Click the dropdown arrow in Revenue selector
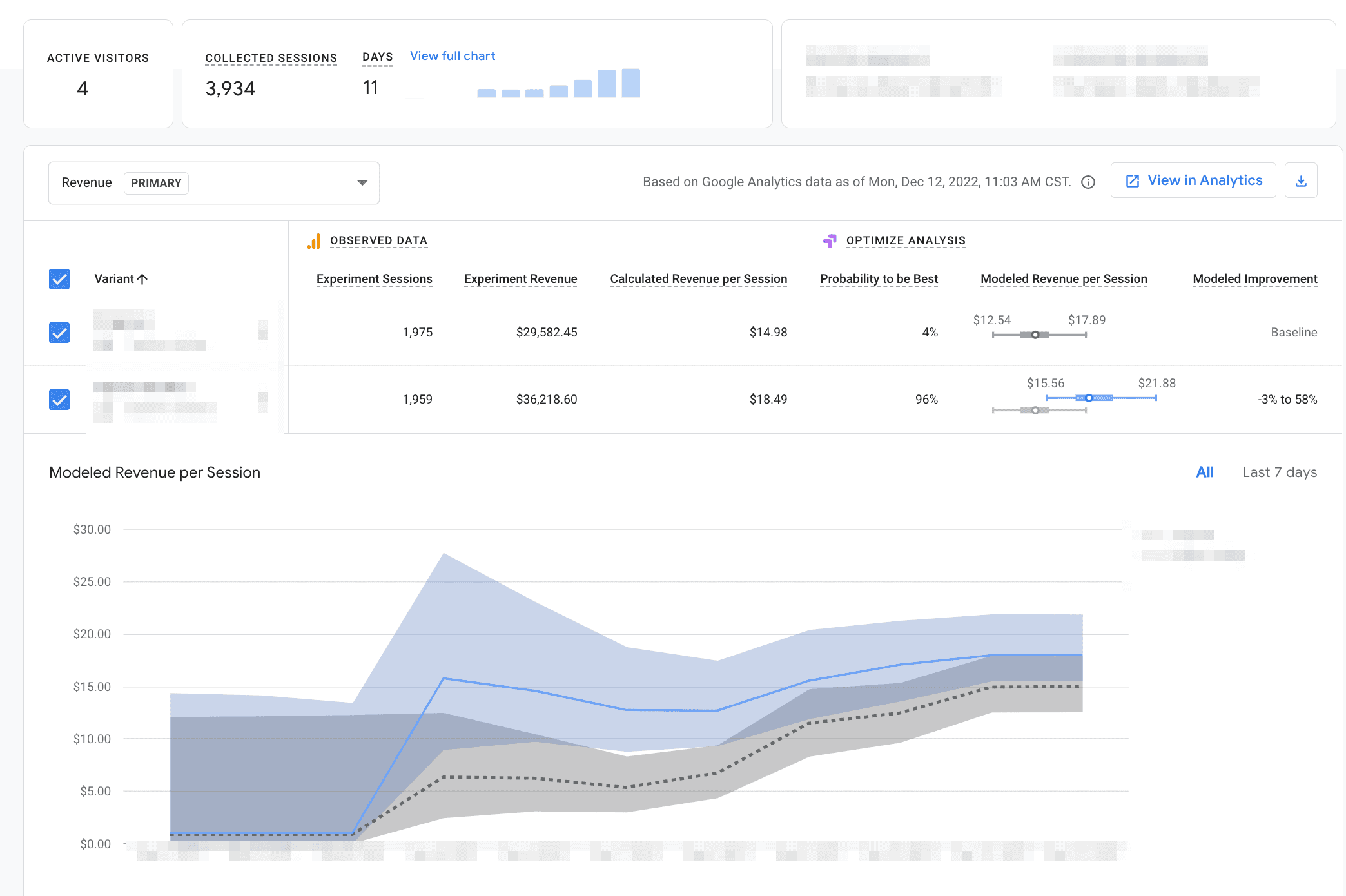This screenshot has width=1346, height=896. click(362, 183)
